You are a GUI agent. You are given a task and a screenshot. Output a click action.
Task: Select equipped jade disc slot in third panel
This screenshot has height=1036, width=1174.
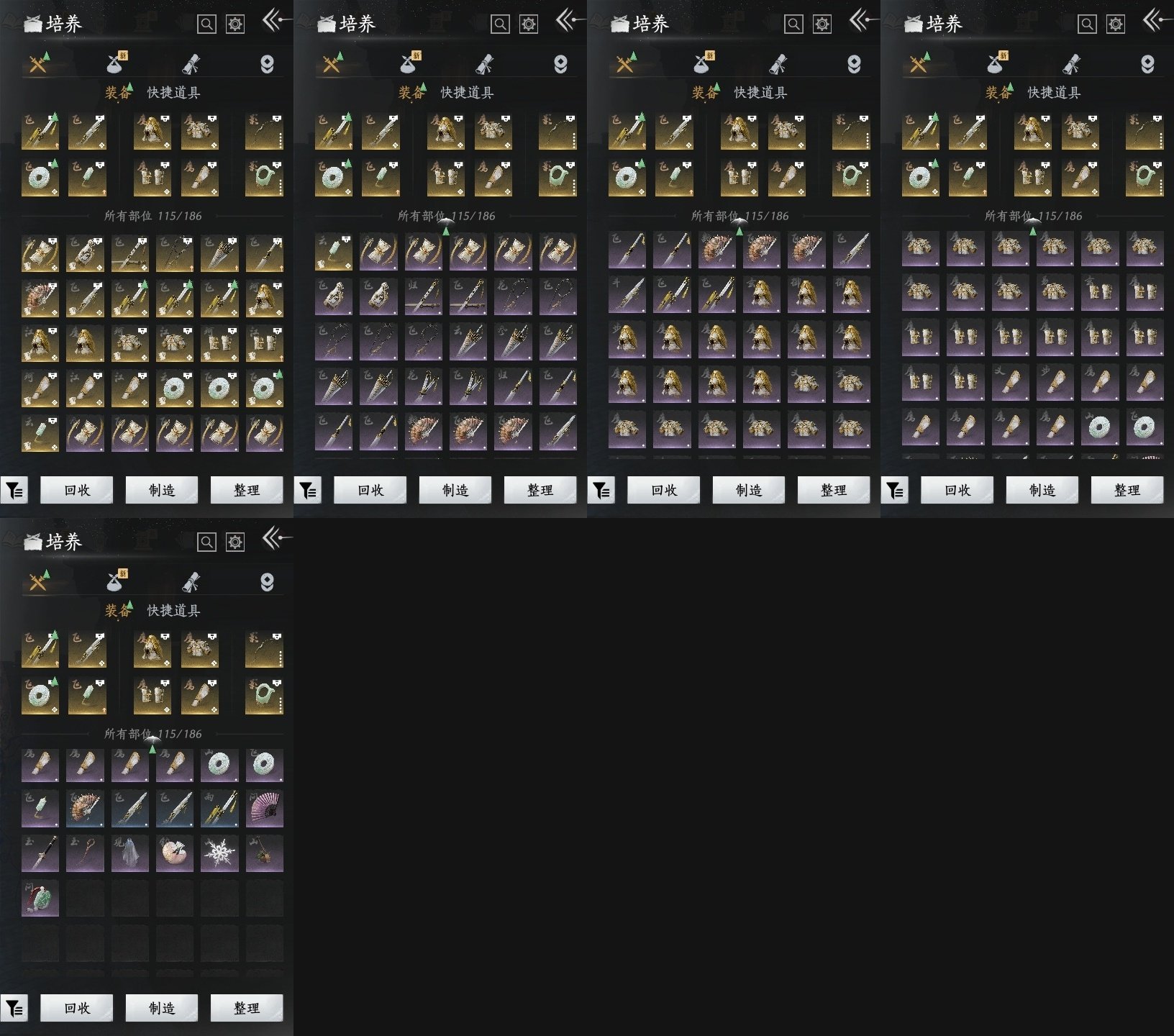[x=627, y=178]
